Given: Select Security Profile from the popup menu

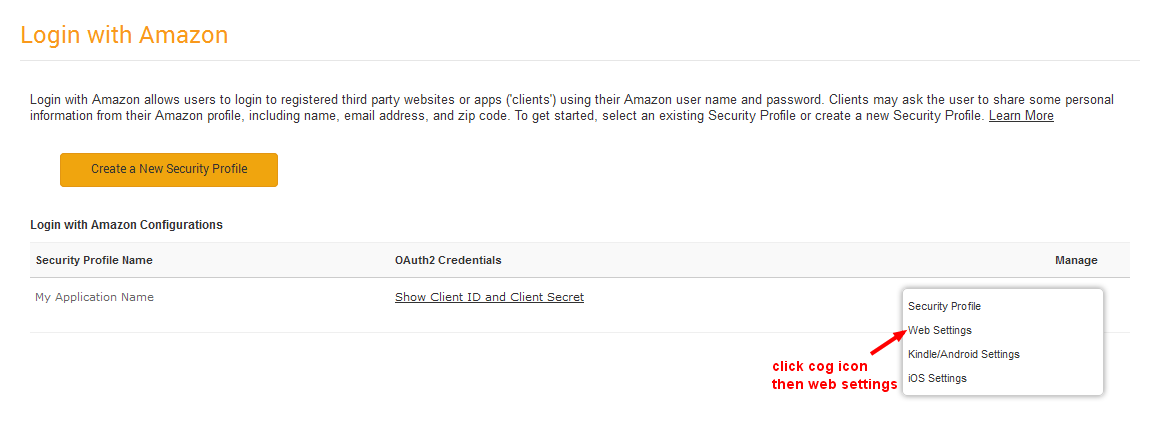Looking at the screenshot, I should point(944,306).
